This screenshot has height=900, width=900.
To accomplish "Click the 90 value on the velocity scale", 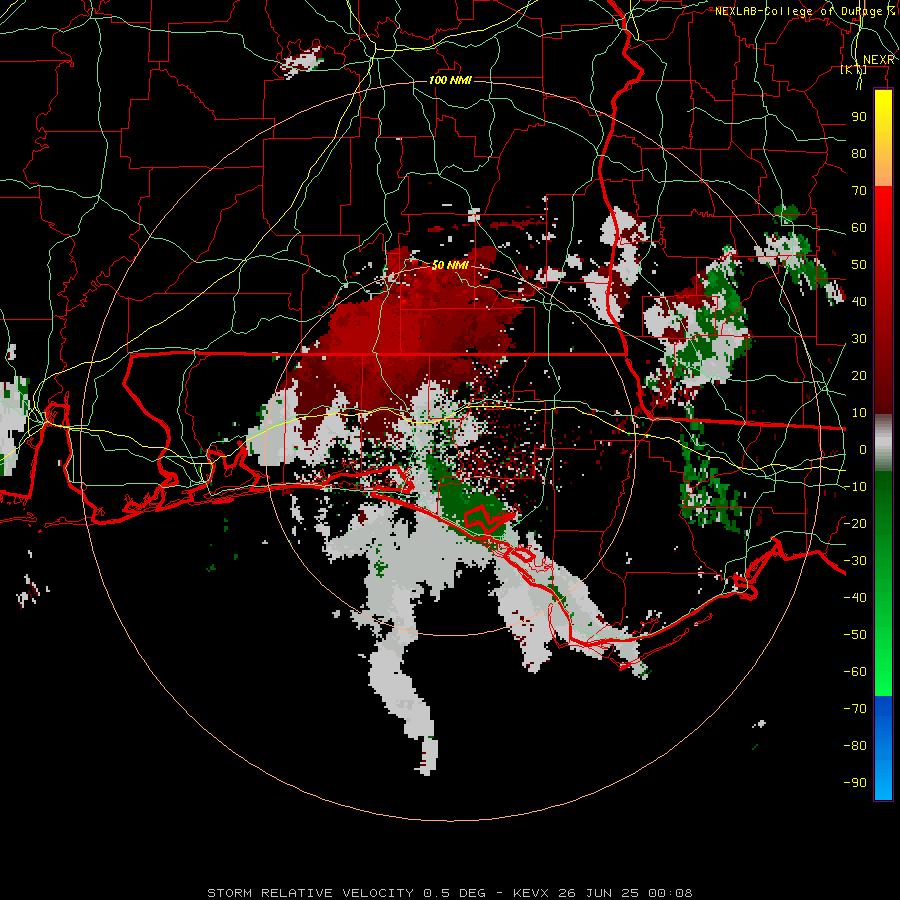I will pos(859,117).
